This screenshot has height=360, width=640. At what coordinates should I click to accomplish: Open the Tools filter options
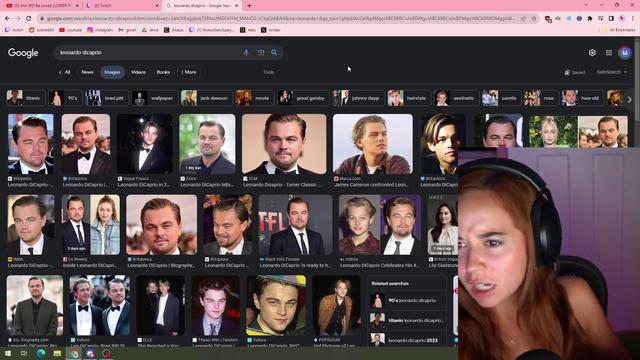[x=268, y=72]
